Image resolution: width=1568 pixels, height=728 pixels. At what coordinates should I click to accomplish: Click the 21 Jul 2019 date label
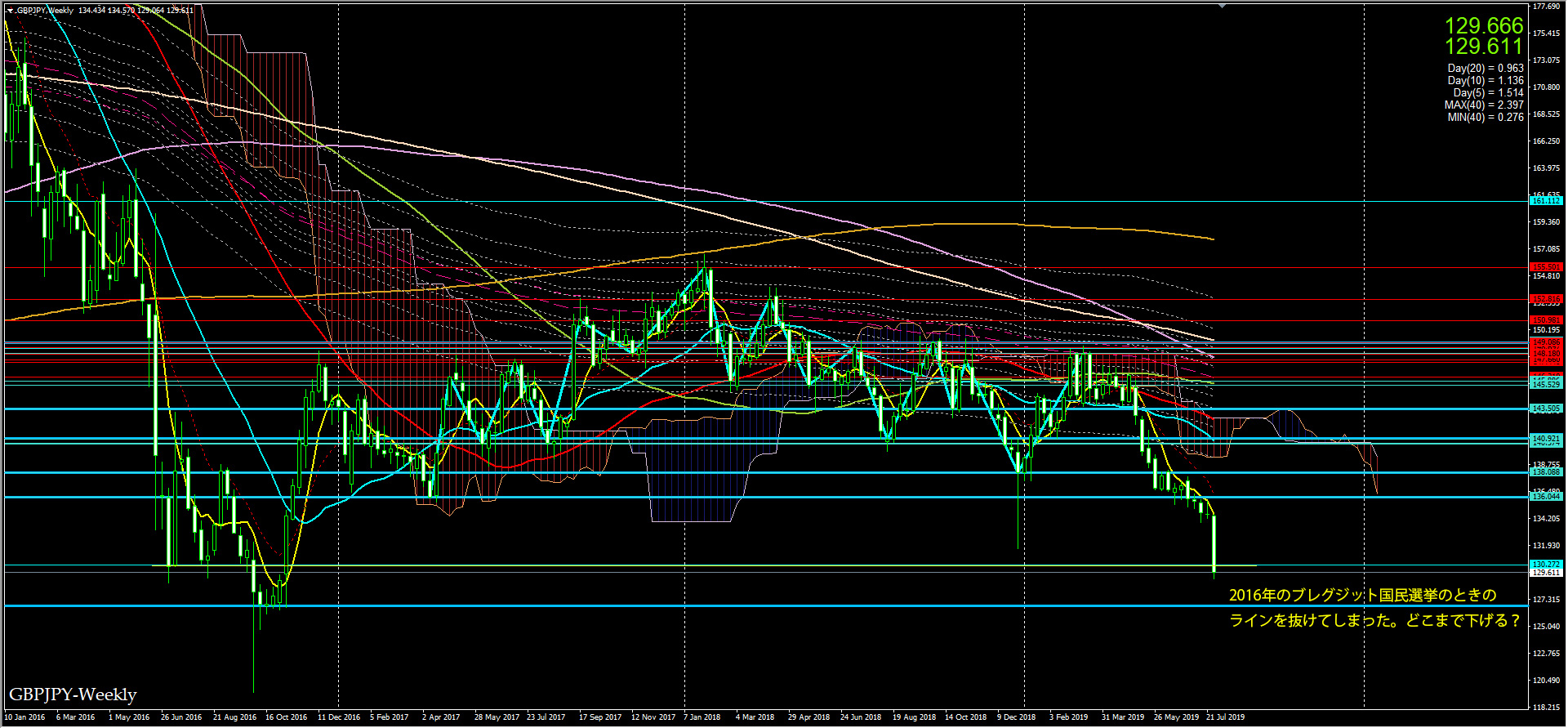click(x=1225, y=717)
